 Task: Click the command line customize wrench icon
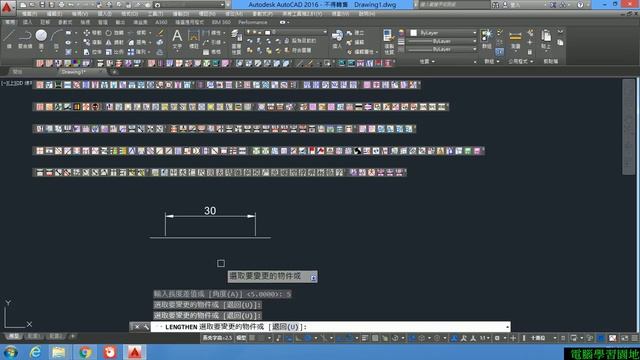click(146, 327)
